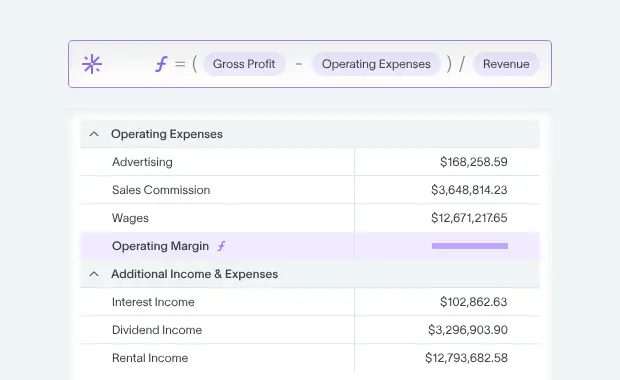Click the minus operator in the formula
The height and width of the screenshot is (380, 620).
(x=299, y=64)
